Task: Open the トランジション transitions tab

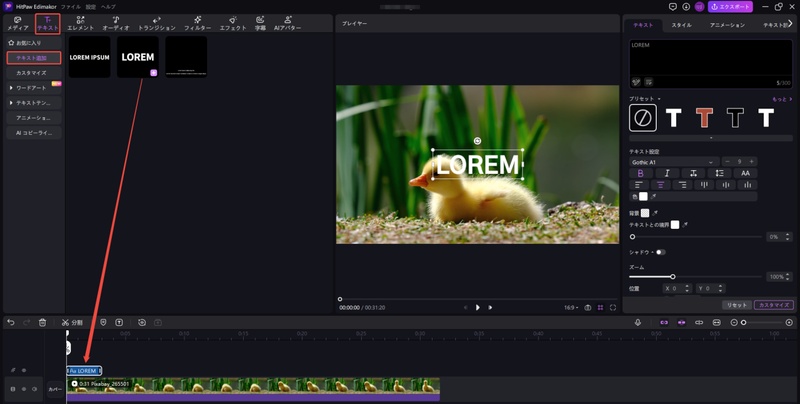Action: 157,23
